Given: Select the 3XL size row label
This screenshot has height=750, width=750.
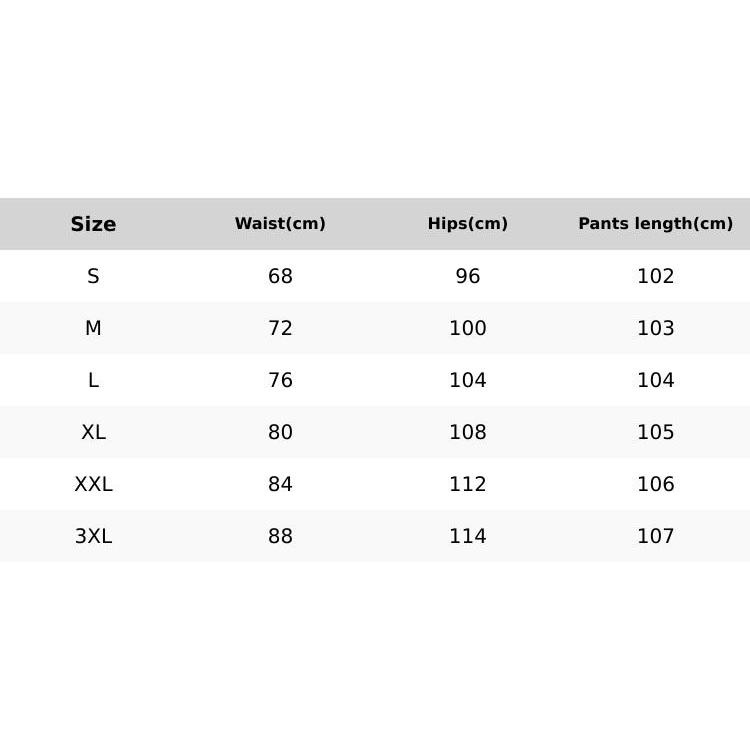Looking at the screenshot, I should (x=93, y=536).
